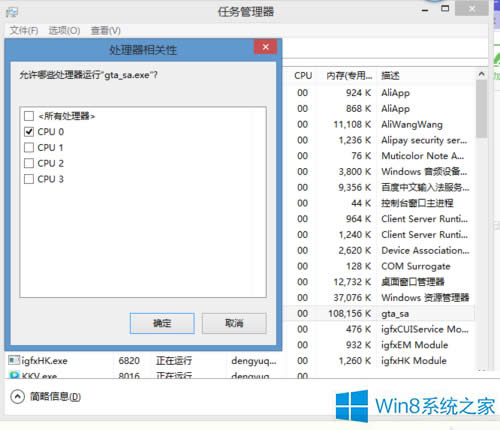The image size is (500, 430).
Task: Click the igfxHK.exe process icon
Action: (14, 360)
